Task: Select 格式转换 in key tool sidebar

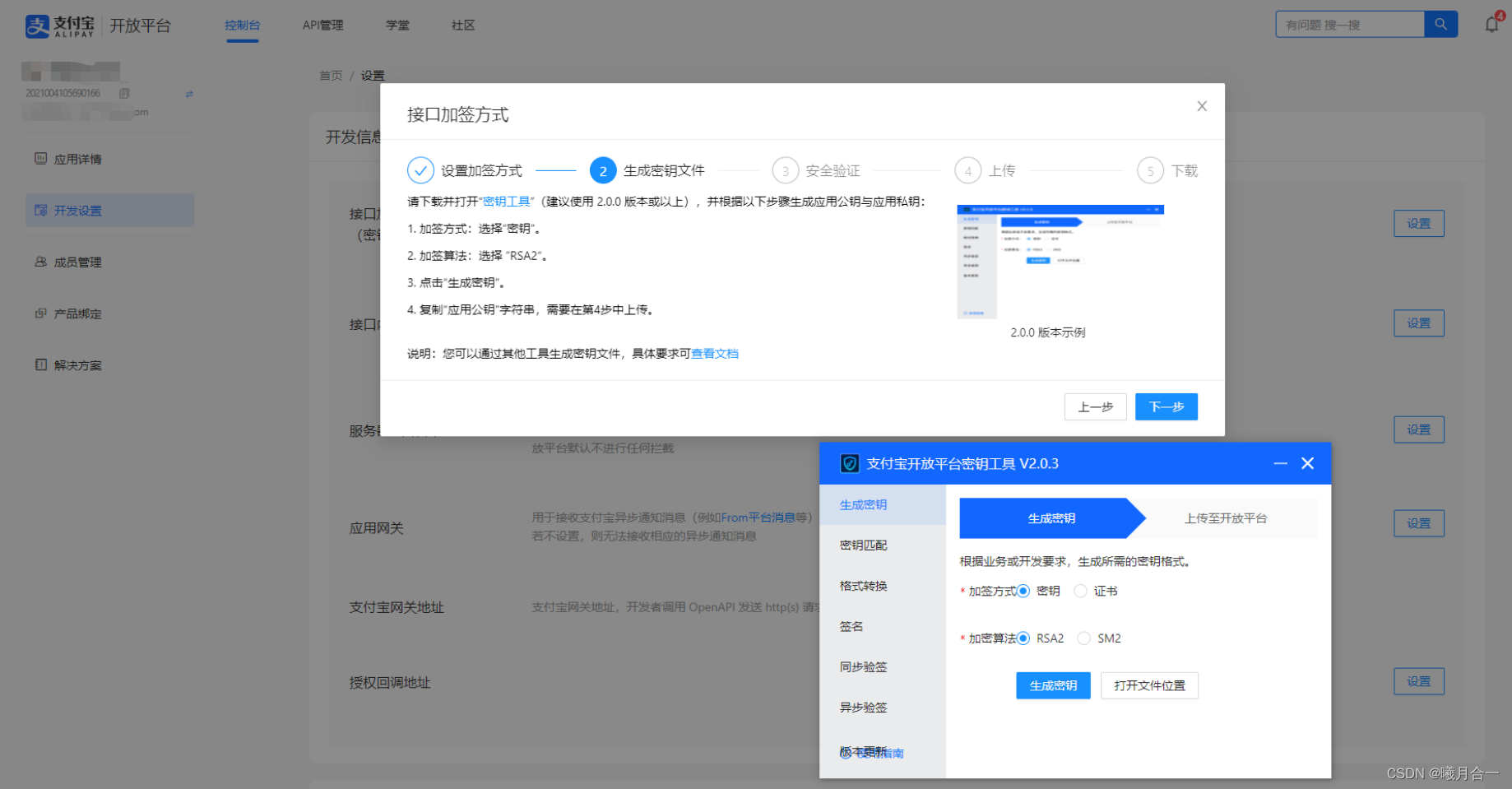Action: coord(883,586)
